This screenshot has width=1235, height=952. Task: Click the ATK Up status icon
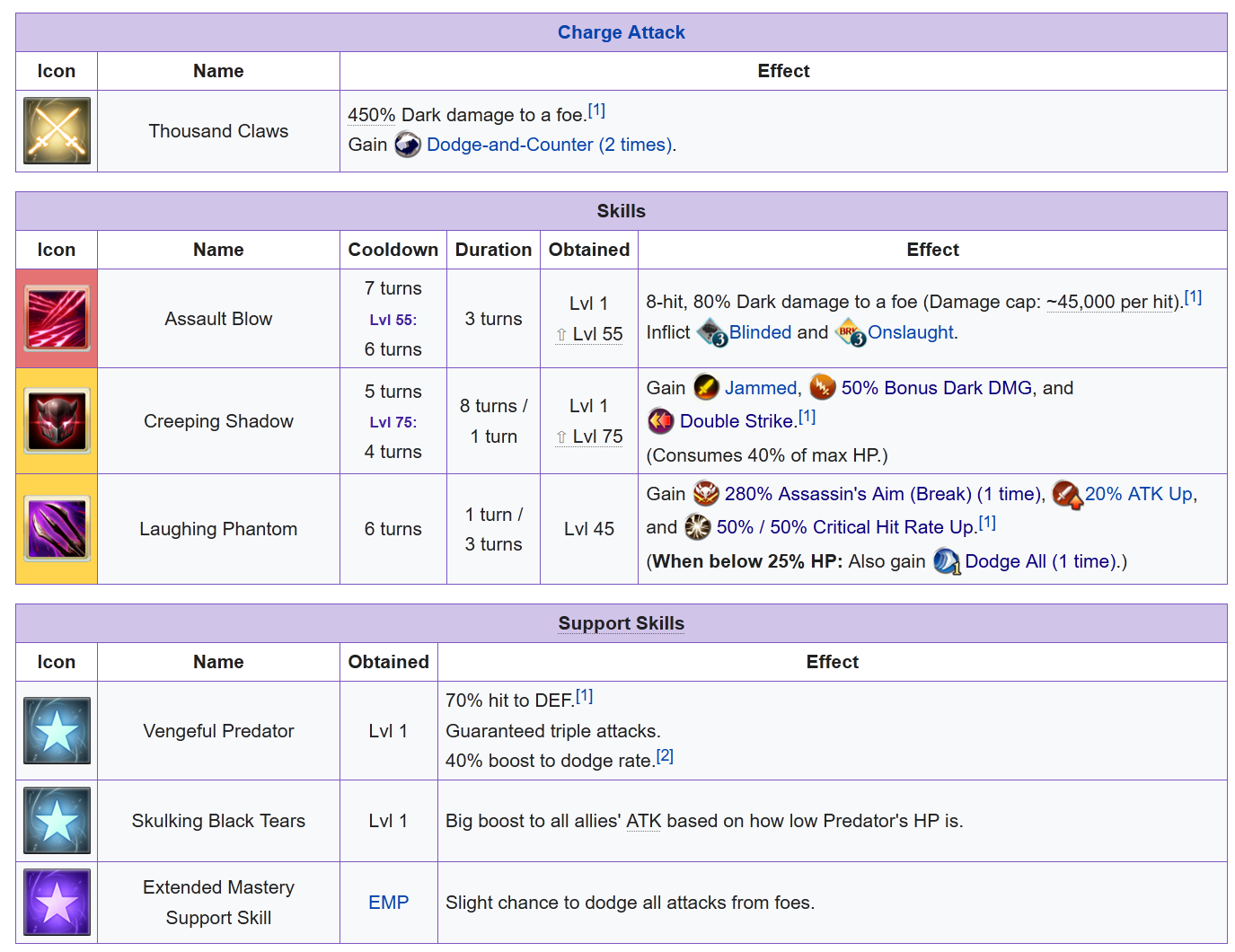pyautogui.click(x=1067, y=494)
